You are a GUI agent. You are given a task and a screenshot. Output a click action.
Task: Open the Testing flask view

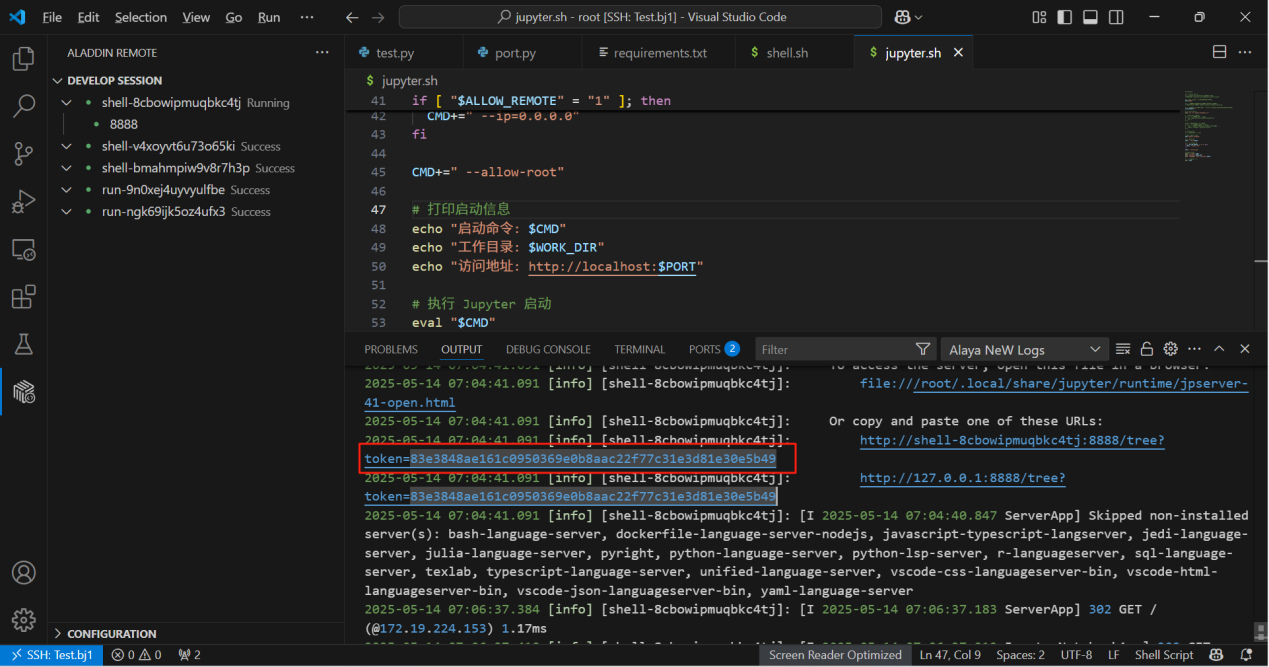[x=23, y=345]
